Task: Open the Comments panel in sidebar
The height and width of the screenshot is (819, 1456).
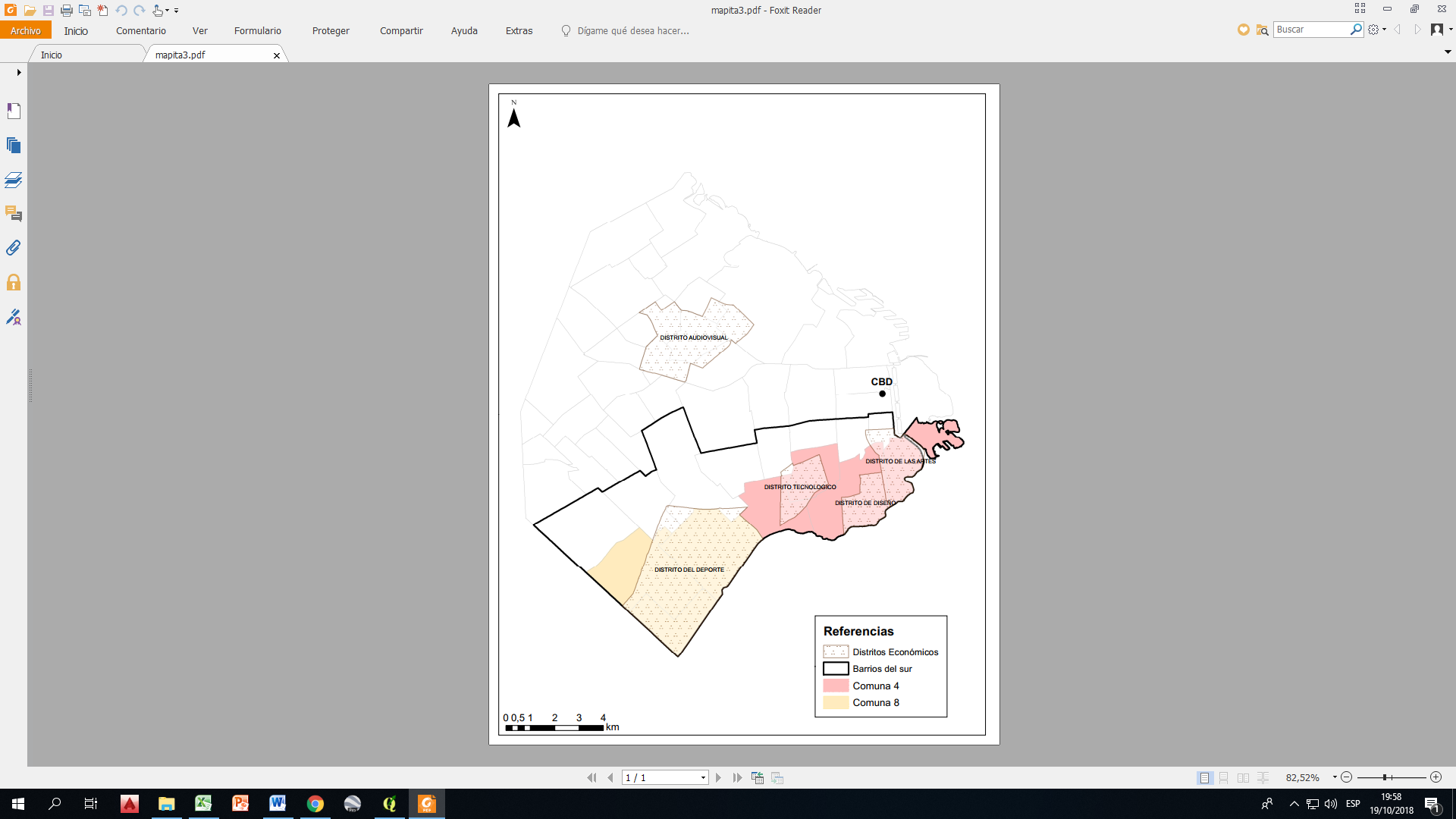Action: (x=14, y=214)
